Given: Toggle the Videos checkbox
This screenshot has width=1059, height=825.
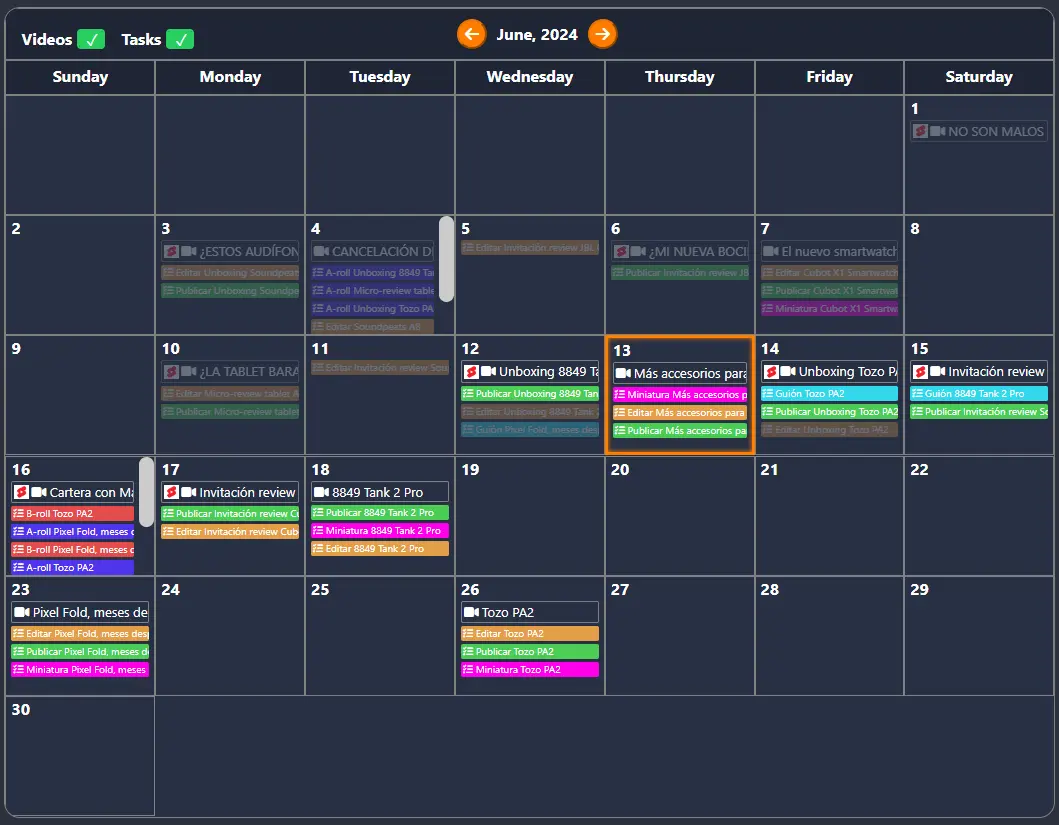Looking at the screenshot, I should (90, 40).
